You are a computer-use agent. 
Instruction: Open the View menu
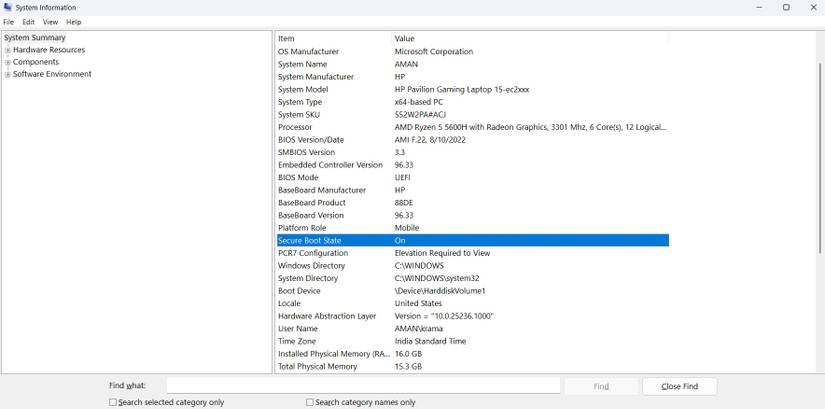[50, 22]
